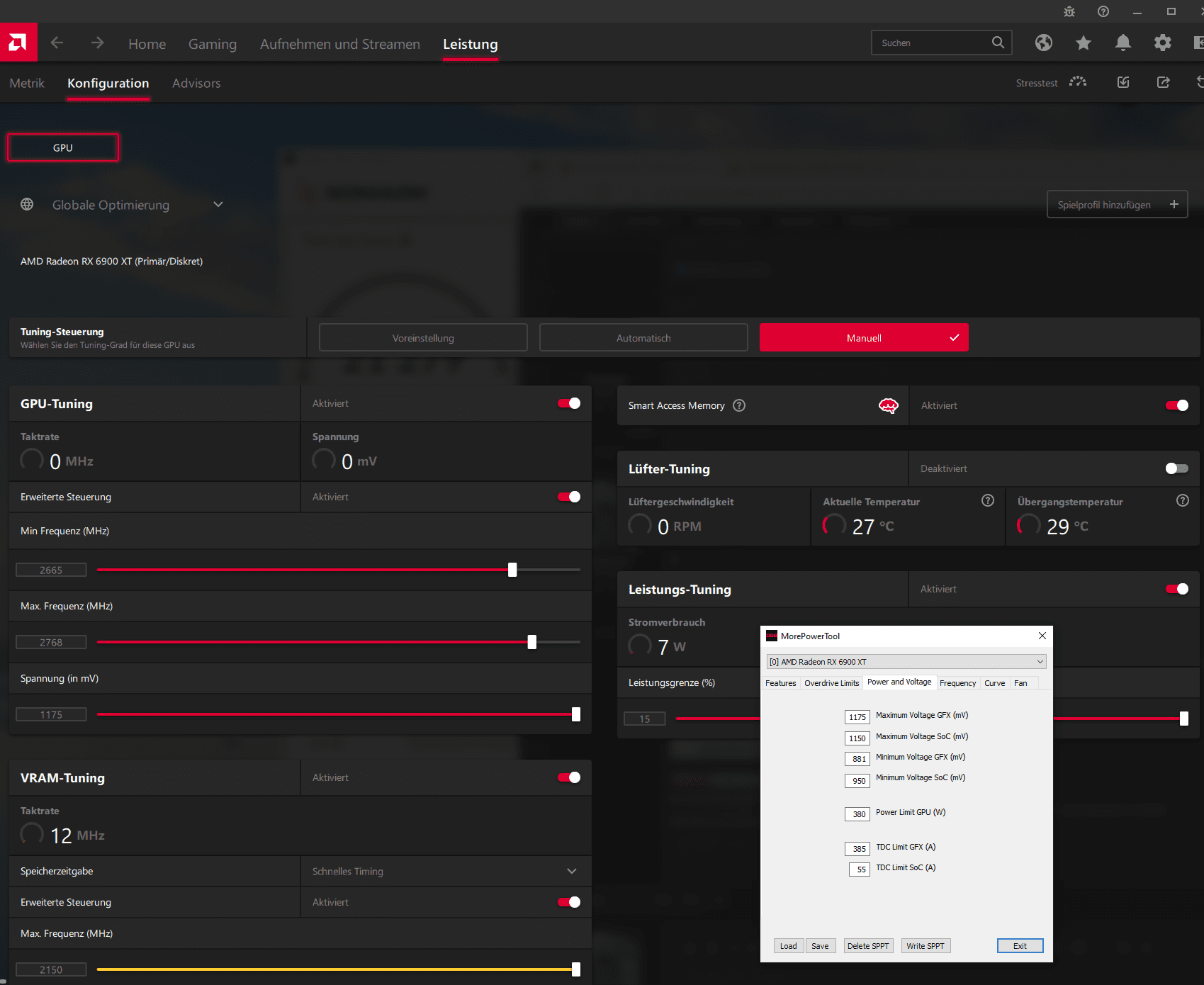Screen dimensions: 1204x985
Task: Toggle Leistungs-Tuning switch
Action: coord(1177,589)
